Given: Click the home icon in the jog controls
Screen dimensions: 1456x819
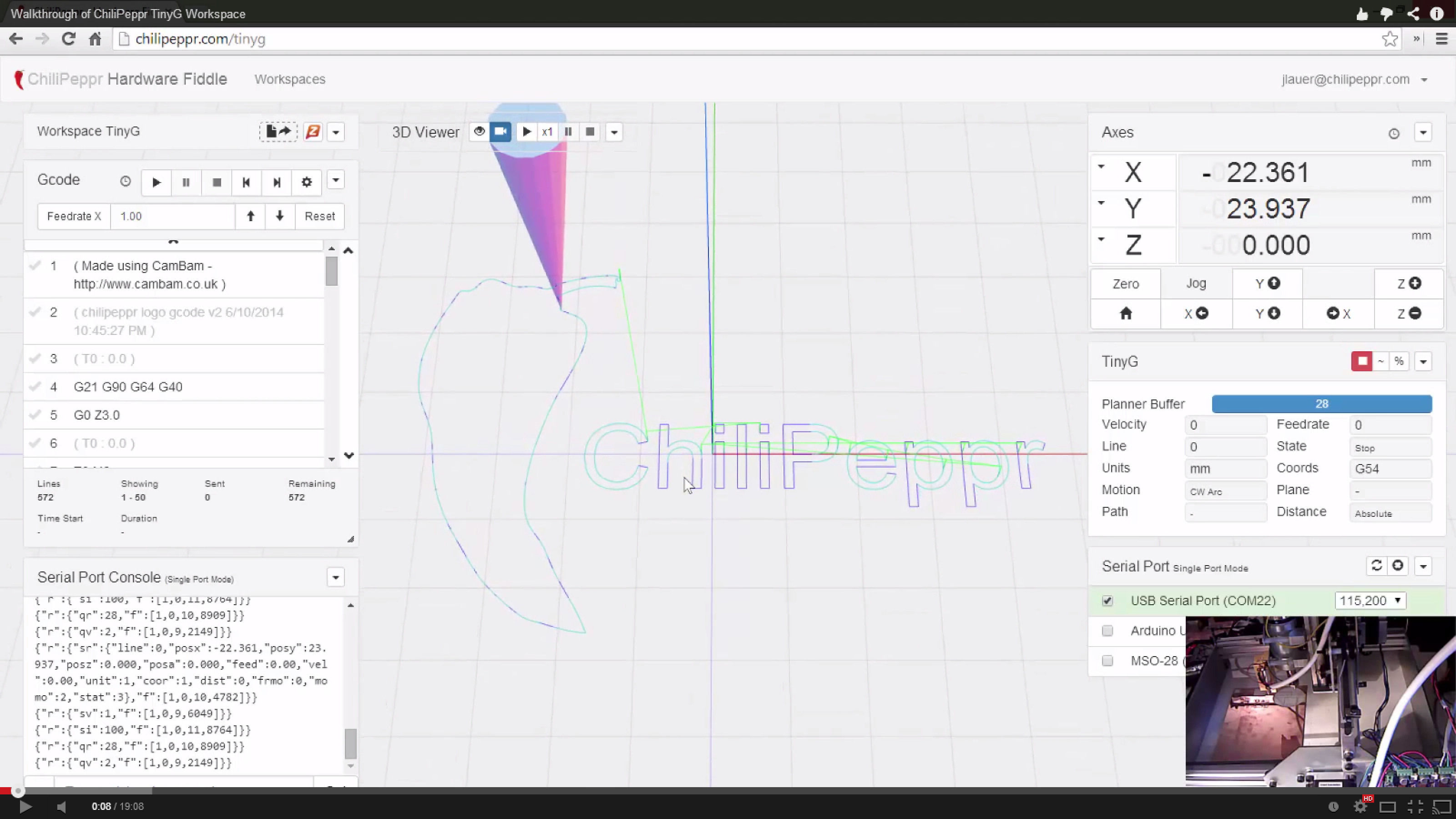Looking at the screenshot, I should pos(1127,313).
